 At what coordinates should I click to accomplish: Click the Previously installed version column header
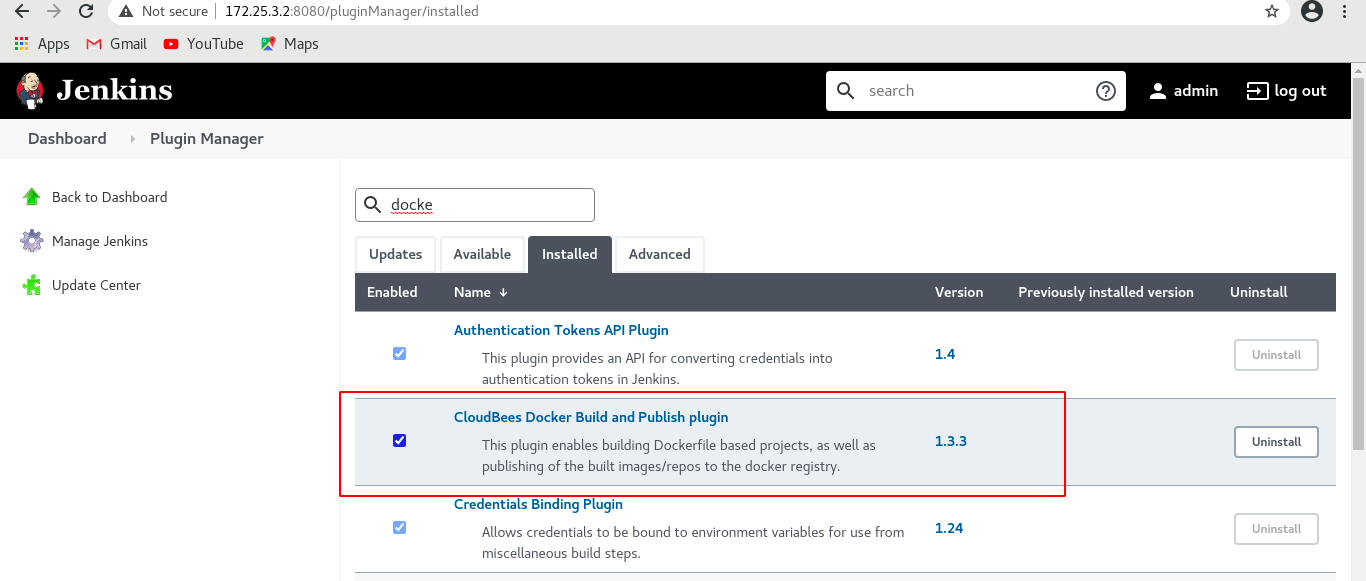1106,293
